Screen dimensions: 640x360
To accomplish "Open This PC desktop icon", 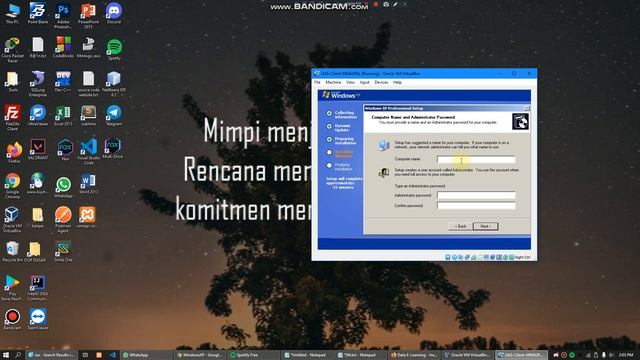I will (x=13, y=14).
